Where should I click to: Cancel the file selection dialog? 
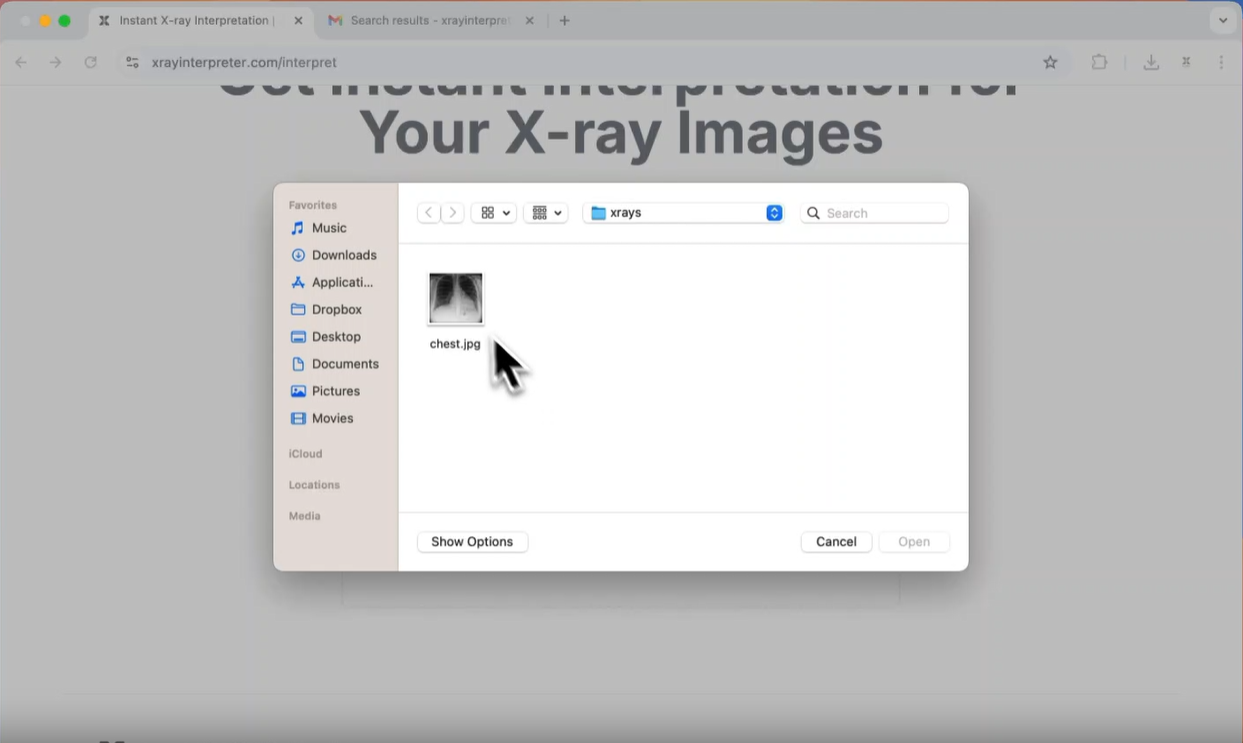(836, 541)
